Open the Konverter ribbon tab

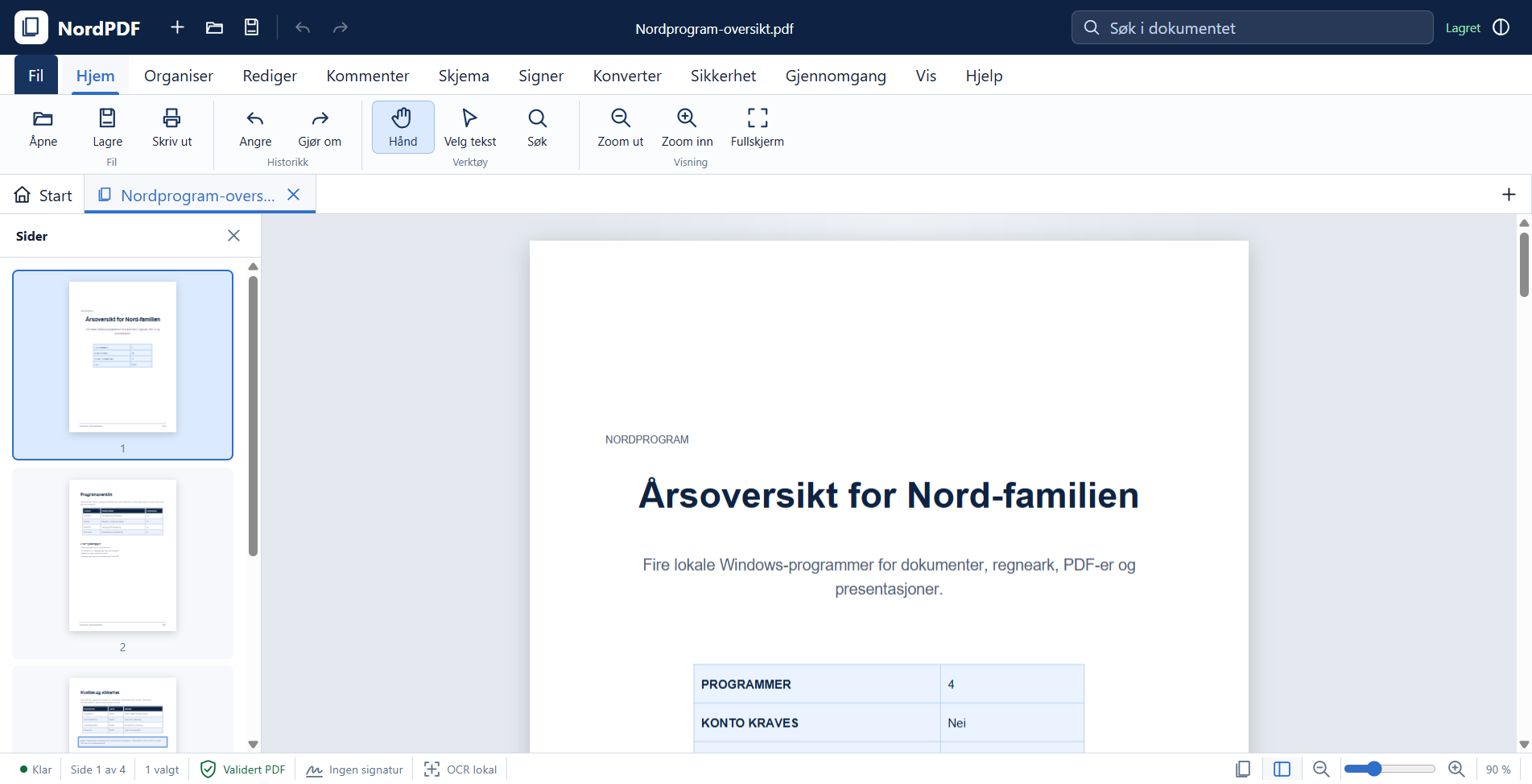point(627,76)
